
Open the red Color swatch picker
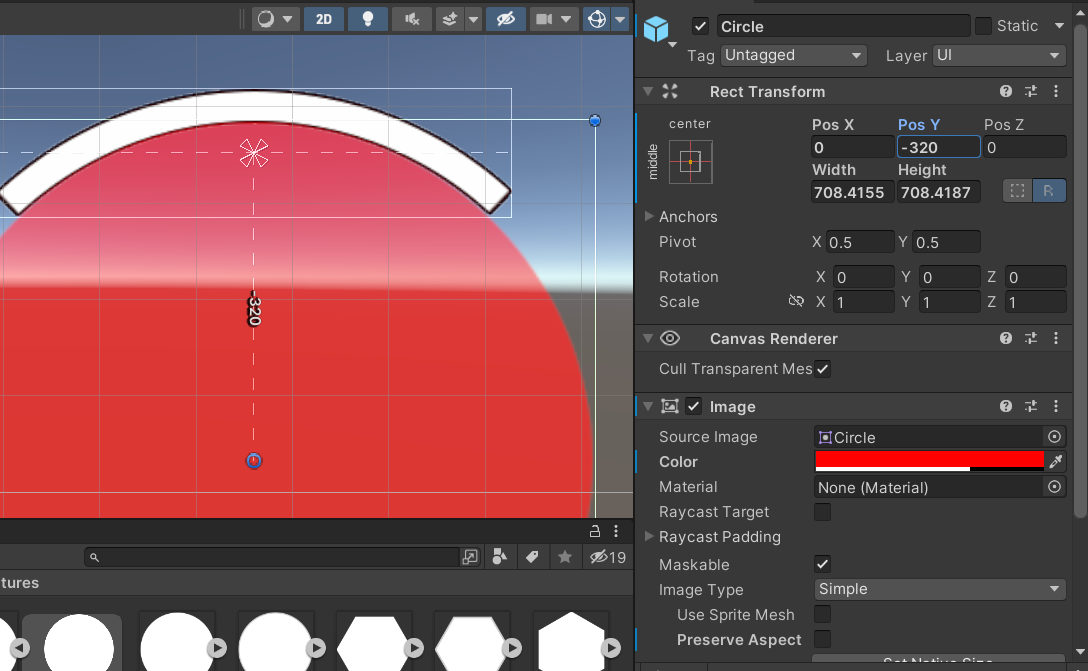929,461
